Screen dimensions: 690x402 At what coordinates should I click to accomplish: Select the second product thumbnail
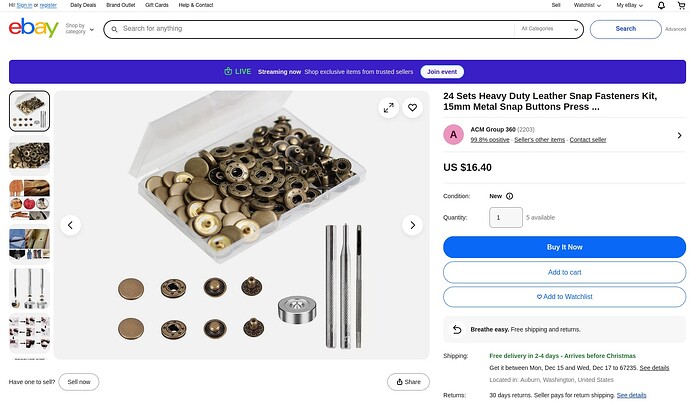(29, 154)
